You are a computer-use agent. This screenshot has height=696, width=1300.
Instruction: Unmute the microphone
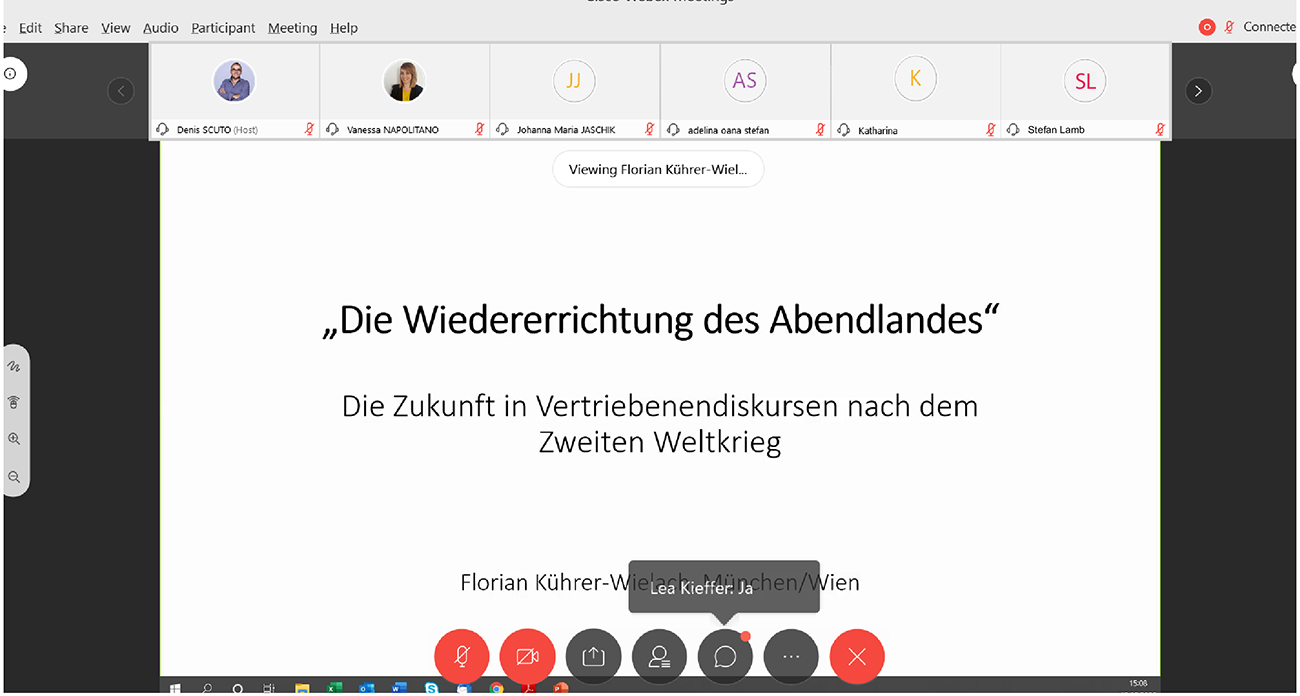(x=462, y=656)
